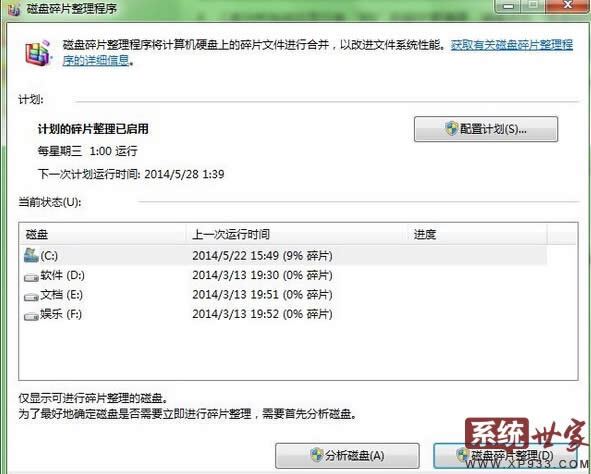
Task: Click the 磁盘 column header
Action: [x=103, y=234]
